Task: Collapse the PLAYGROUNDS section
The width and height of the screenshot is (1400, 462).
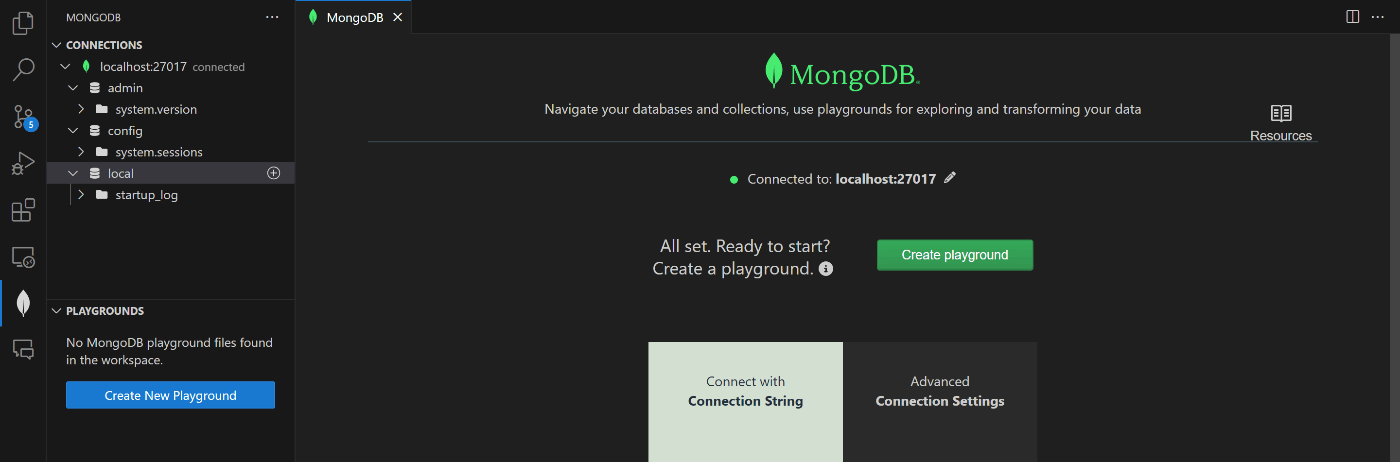Action: [56, 311]
